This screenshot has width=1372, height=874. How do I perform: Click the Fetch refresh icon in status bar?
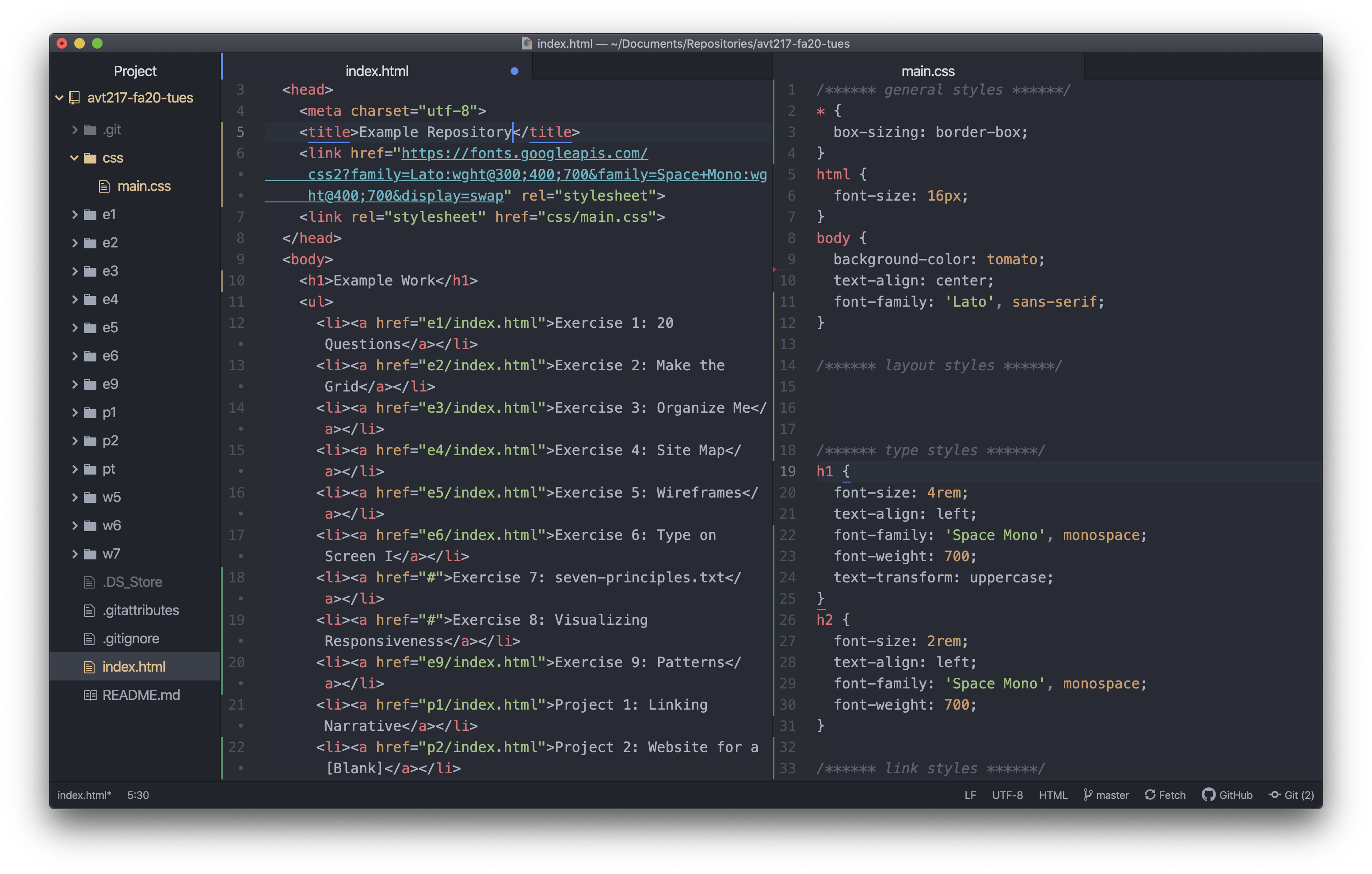pyautogui.click(x=1150, y=795)
